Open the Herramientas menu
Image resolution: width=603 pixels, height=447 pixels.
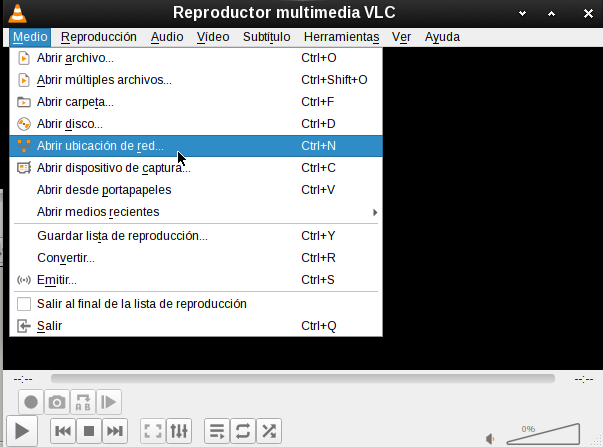341,37
